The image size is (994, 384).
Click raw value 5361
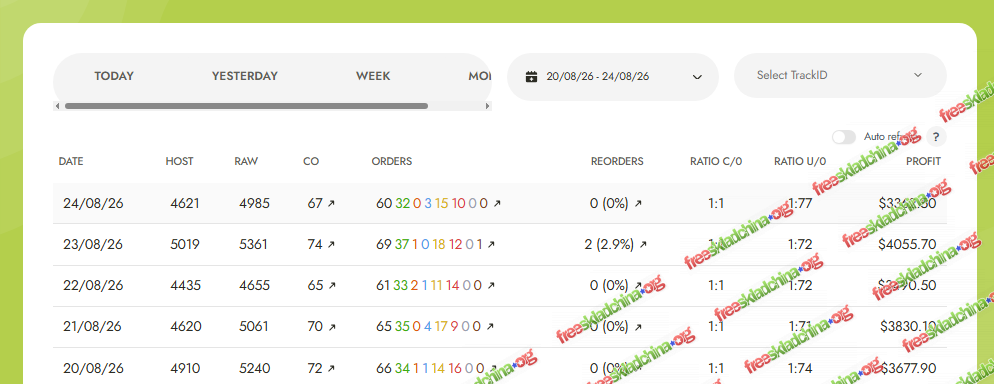(254, 245)
